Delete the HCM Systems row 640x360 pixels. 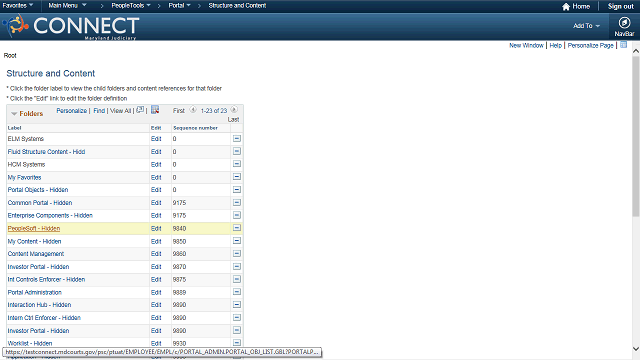(x=237, y=164)
